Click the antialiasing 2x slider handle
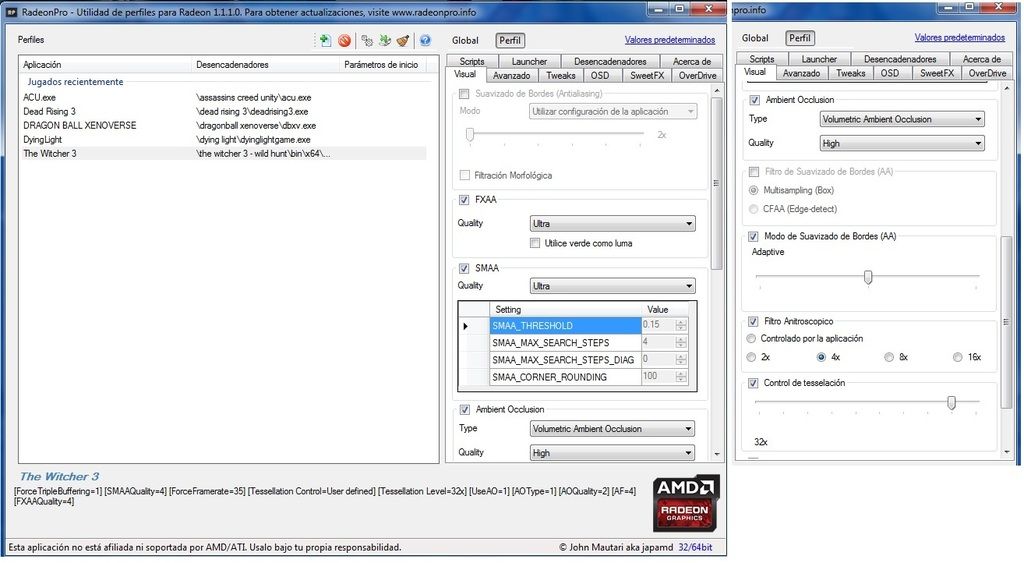 coord(470,135)
